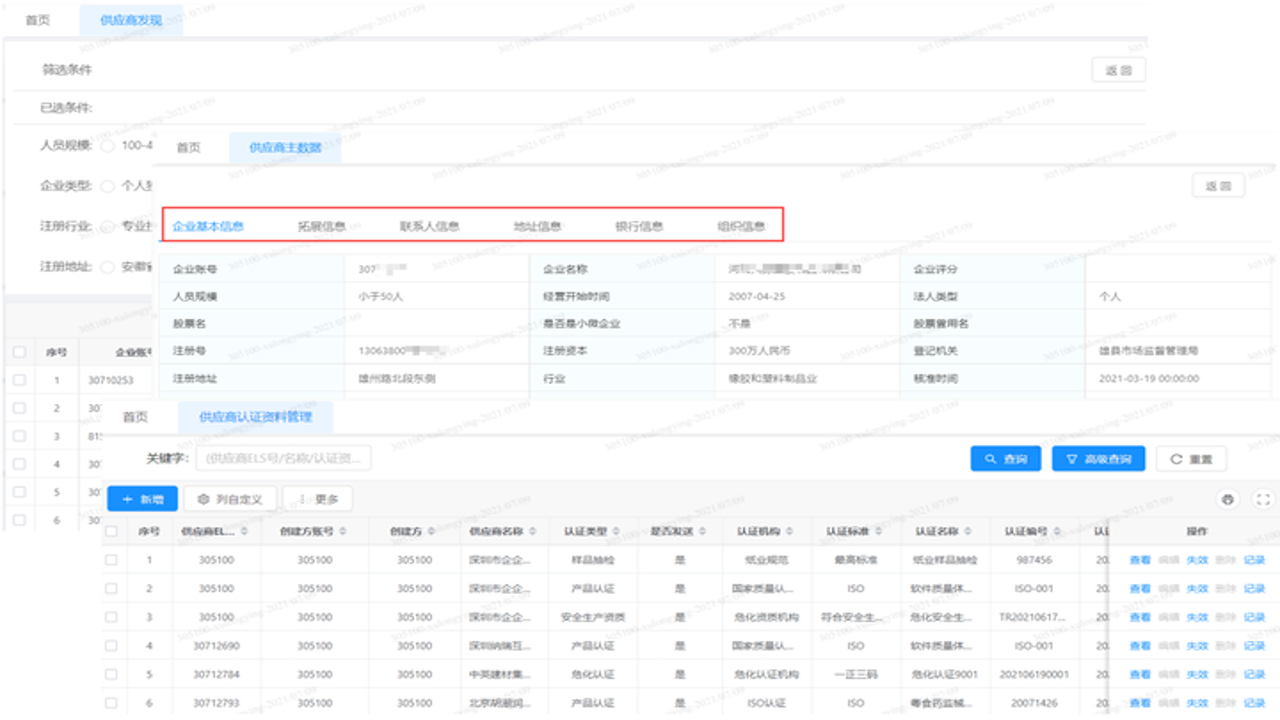The height and width of the screenshot is (720, 1280).
Task: Open the 列自定义 column settings
Action: (230, 499)
